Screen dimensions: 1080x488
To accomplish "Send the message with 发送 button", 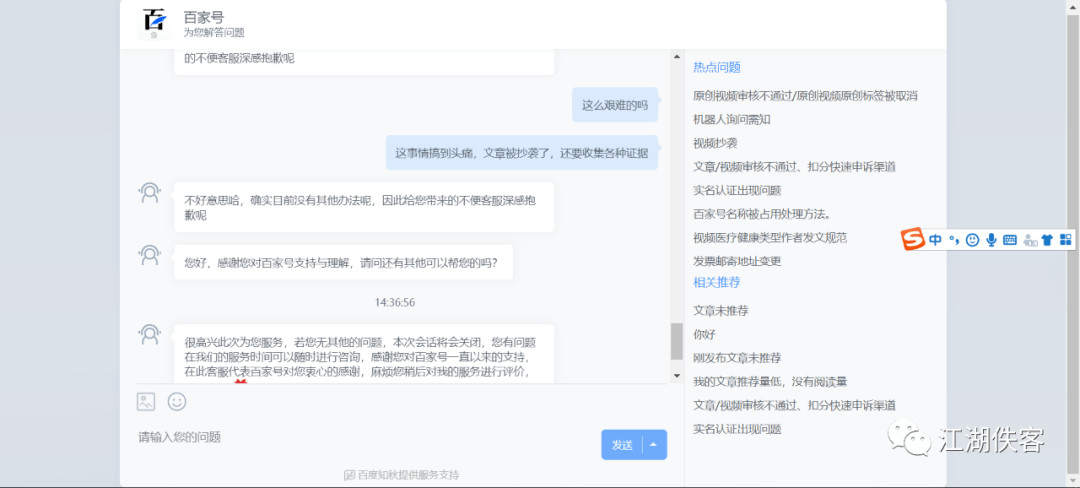I will 622,445.
